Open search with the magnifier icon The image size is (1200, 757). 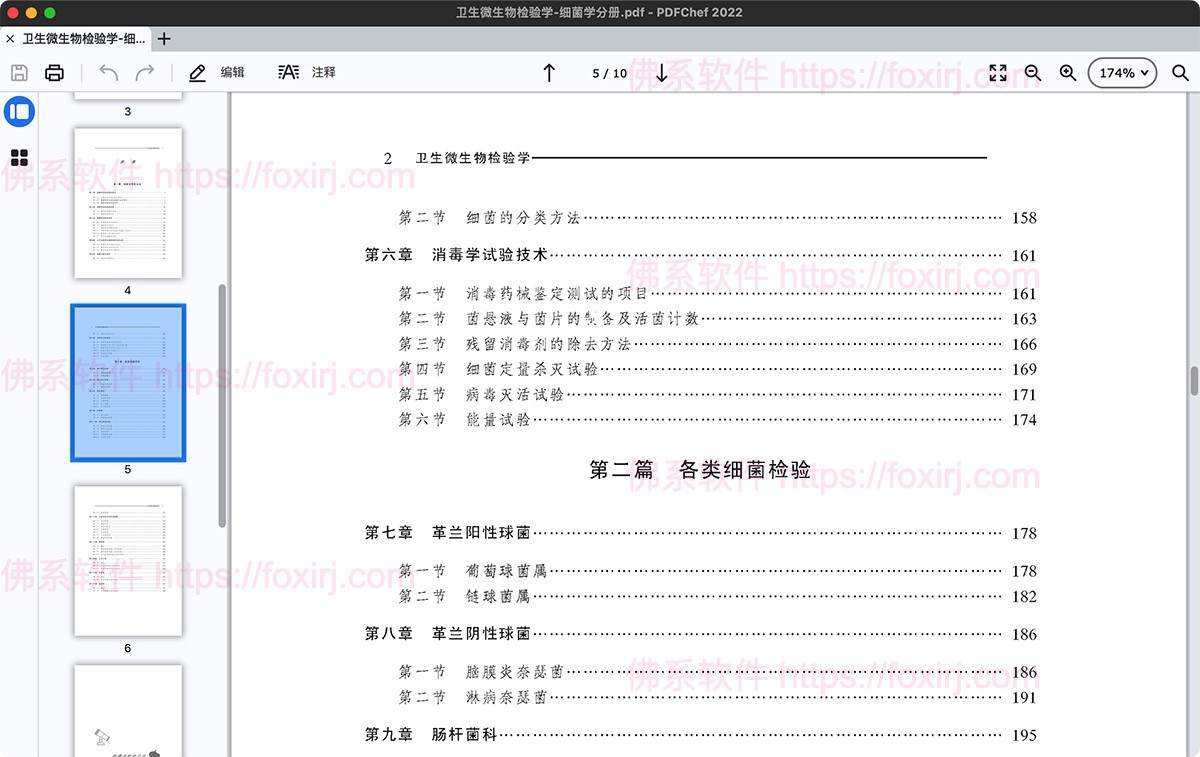(x=1180, y=72)
